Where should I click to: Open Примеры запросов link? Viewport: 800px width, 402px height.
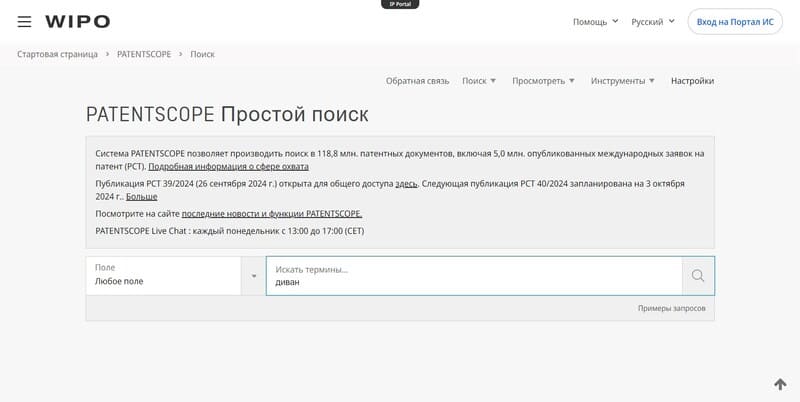[x=671, y=308]
